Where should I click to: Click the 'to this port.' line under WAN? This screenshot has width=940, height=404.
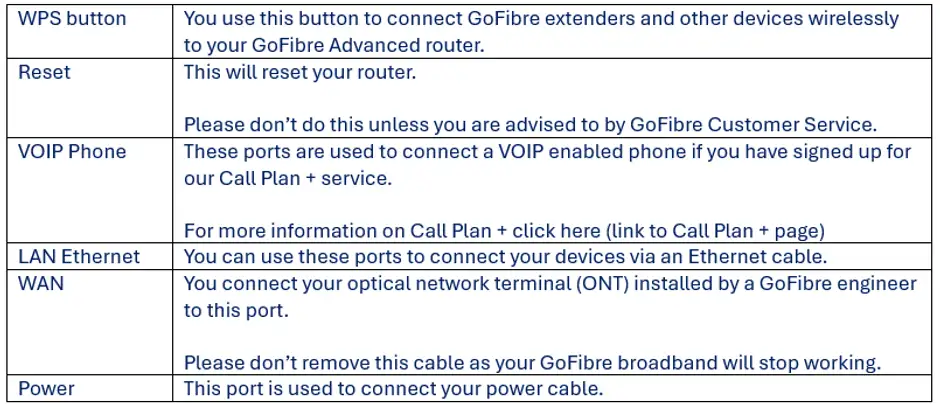click(x=237, y=311)
